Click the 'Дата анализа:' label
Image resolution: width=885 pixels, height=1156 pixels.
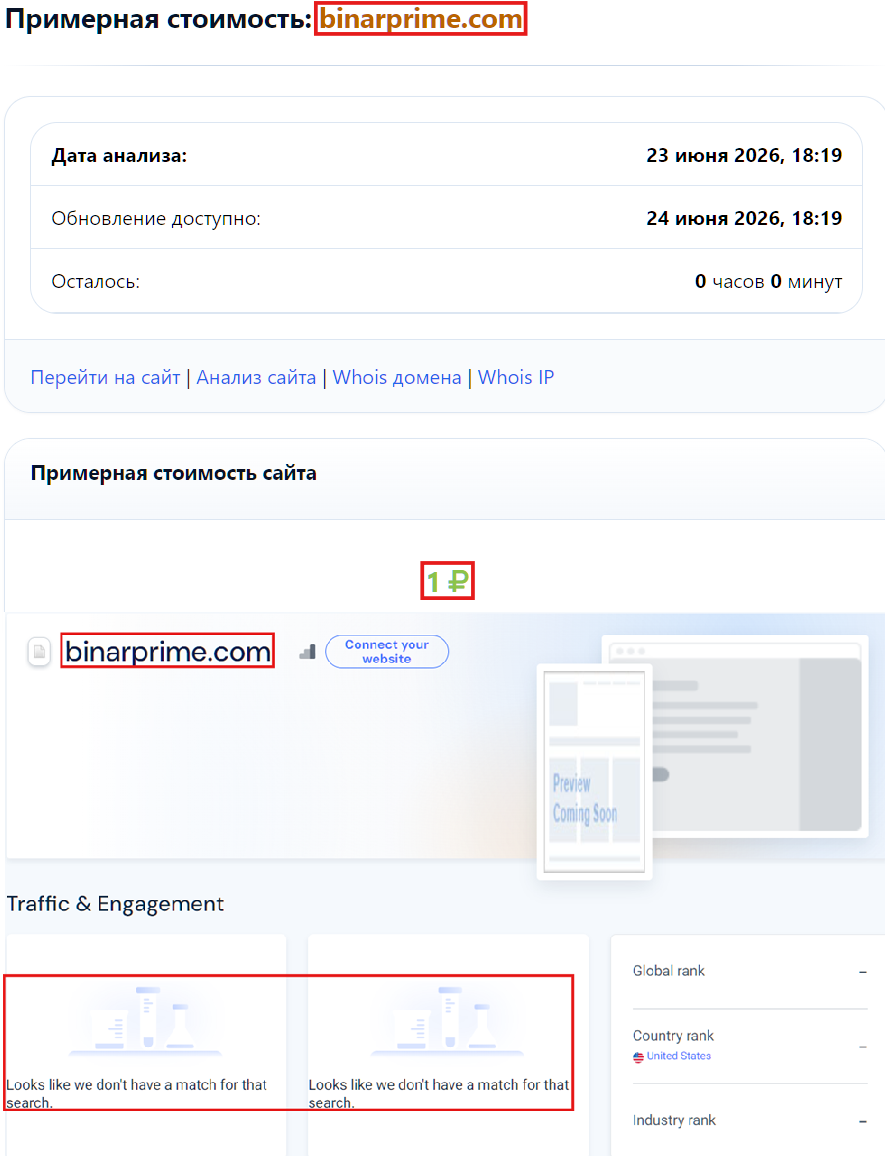pyautogui.click(x=119, y=156)
